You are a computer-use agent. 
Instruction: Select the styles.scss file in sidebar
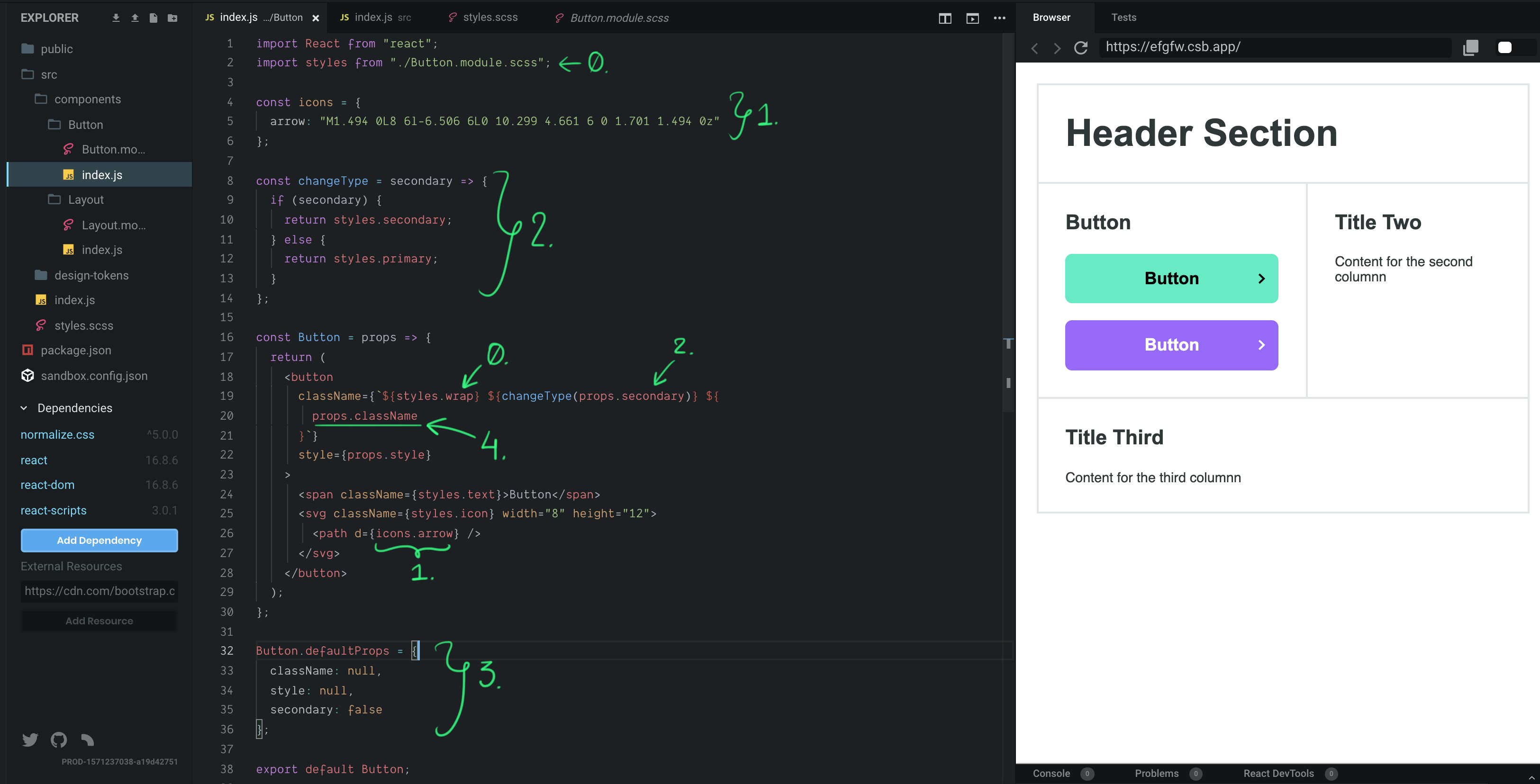[84, 324]
